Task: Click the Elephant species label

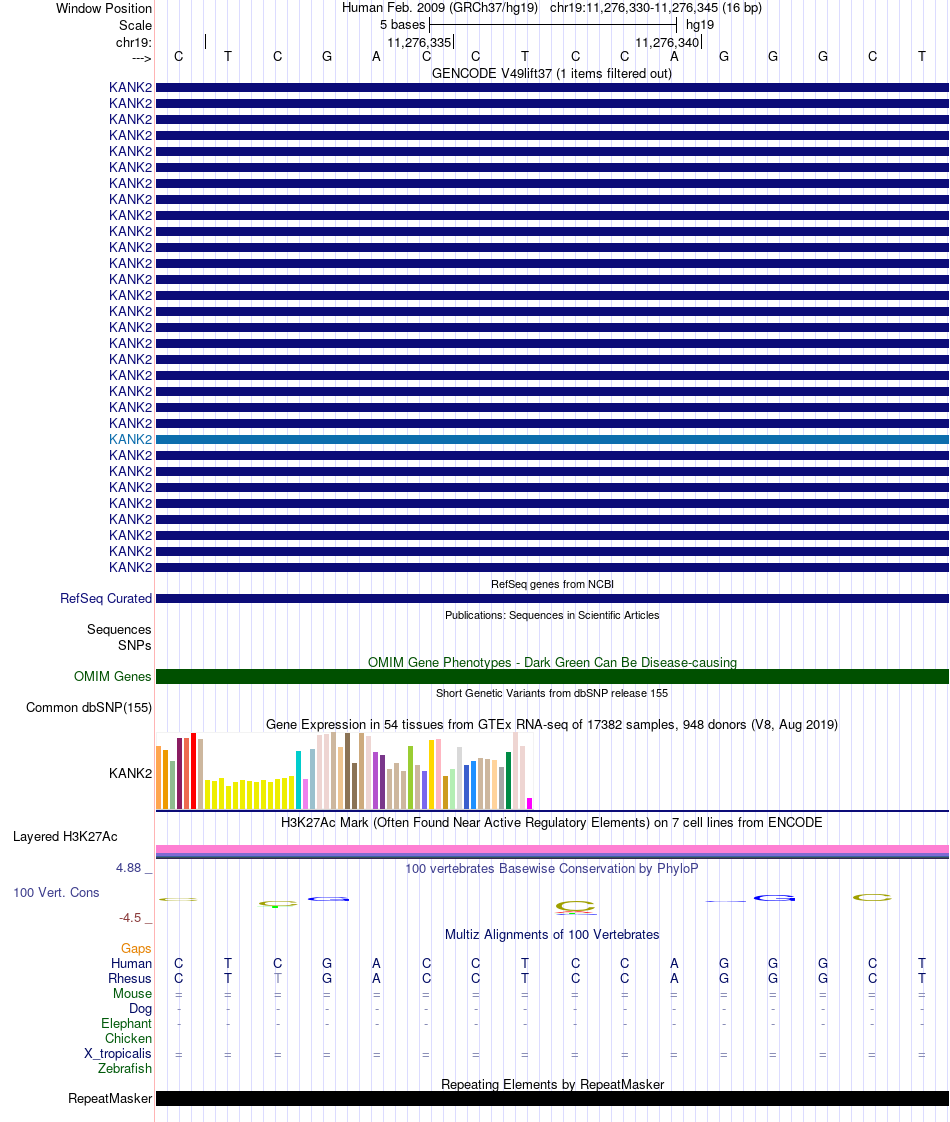Action: (126, 1023)
